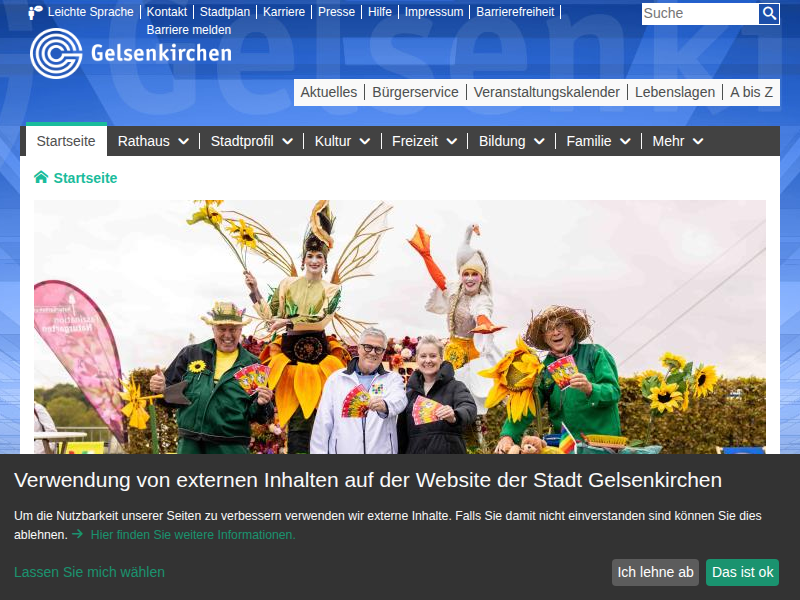Expand the Mehr menu chevron
This screenshot has height=600, width=800.
pos(698,141)
